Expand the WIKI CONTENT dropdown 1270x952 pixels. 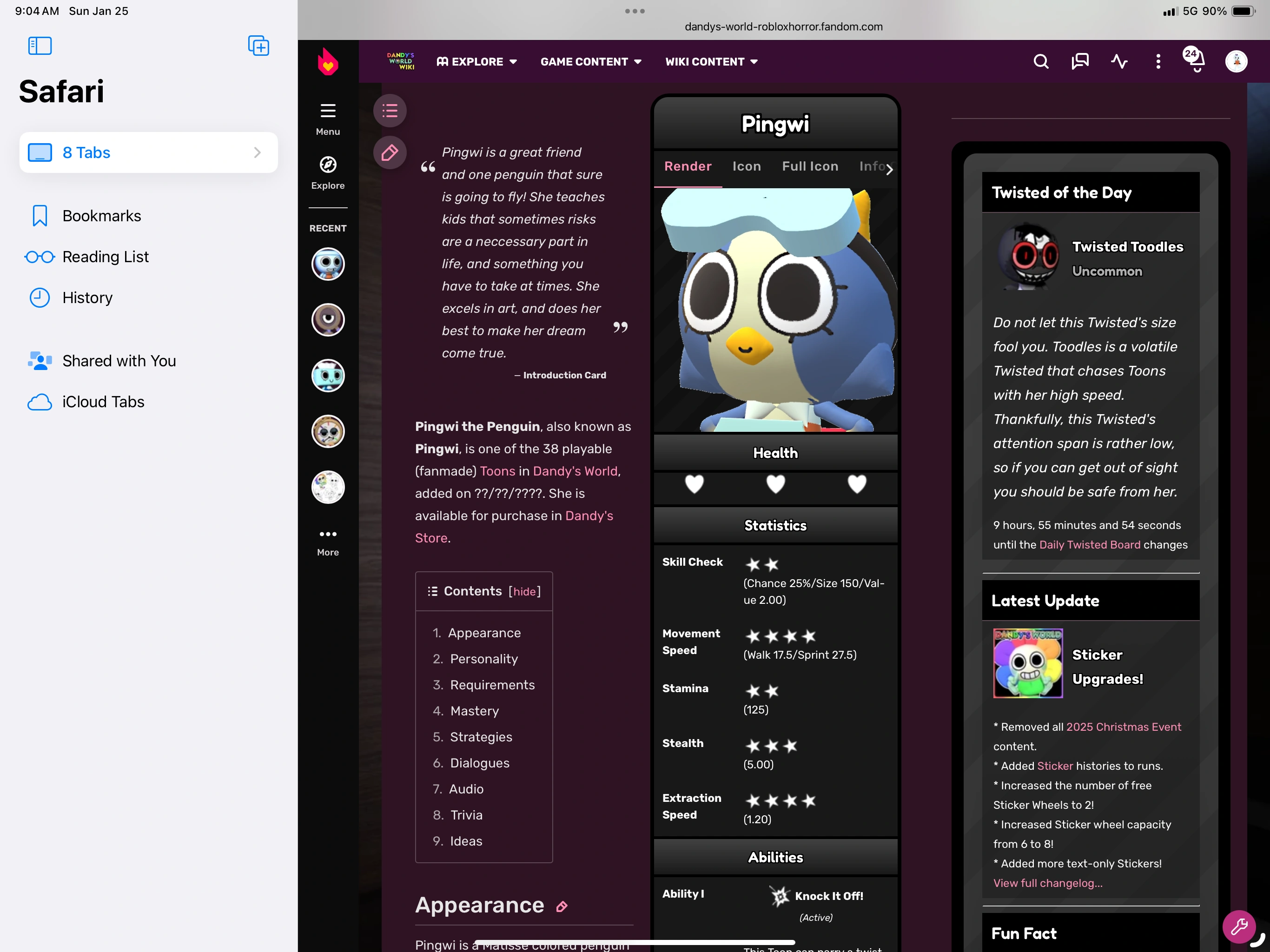click(711, 61)
